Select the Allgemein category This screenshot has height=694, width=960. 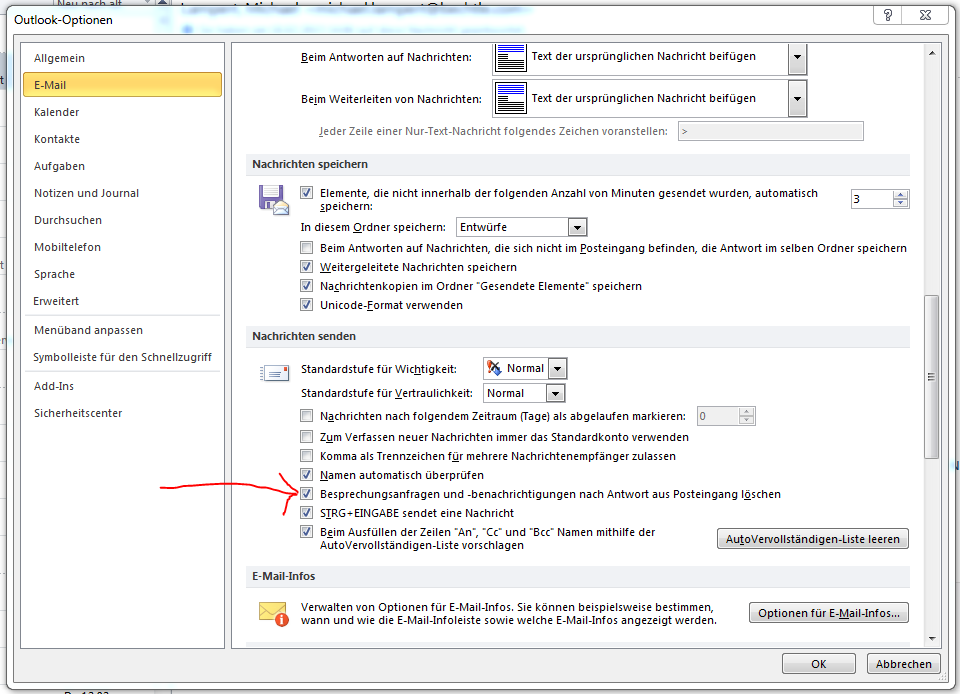pos(122,58)
